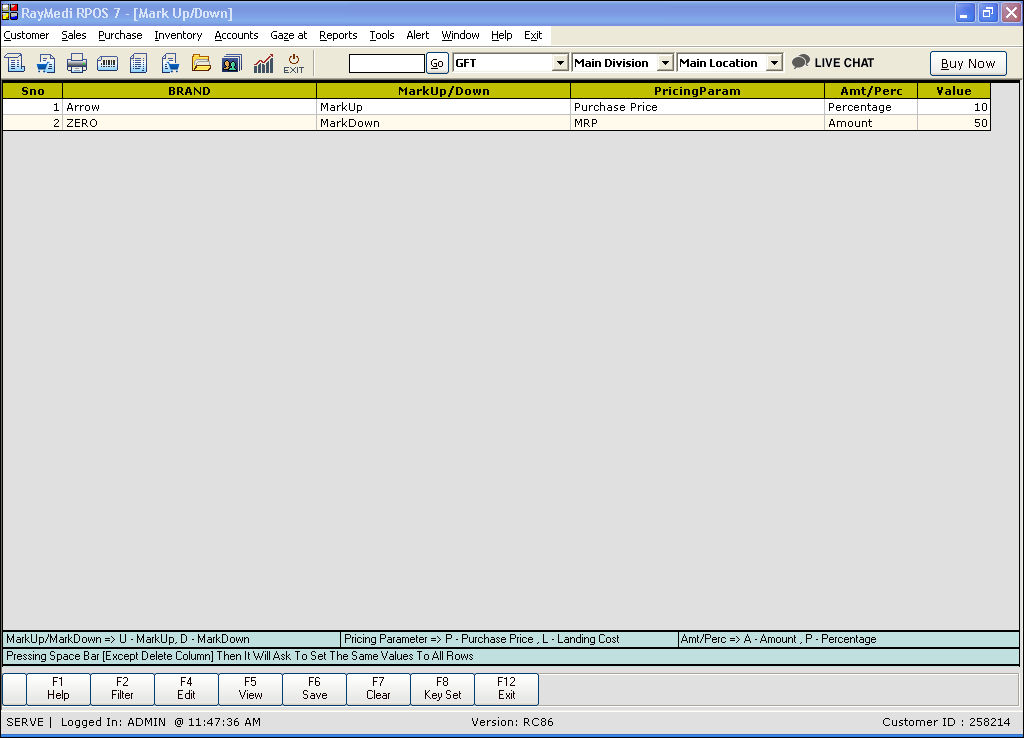
Task: Expand the GFT dropdown
Action: [x=560, y=63]
